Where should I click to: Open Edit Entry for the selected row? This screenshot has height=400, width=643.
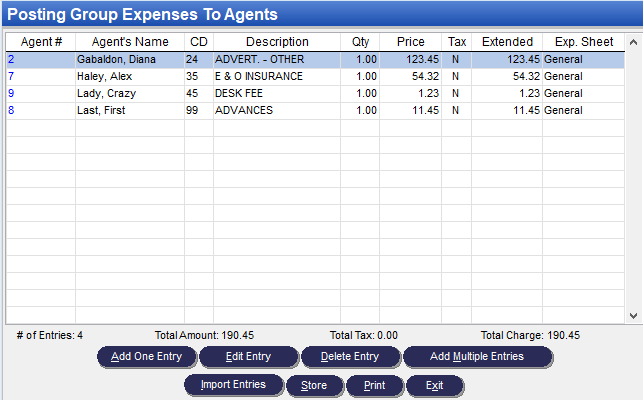point(249,357)
